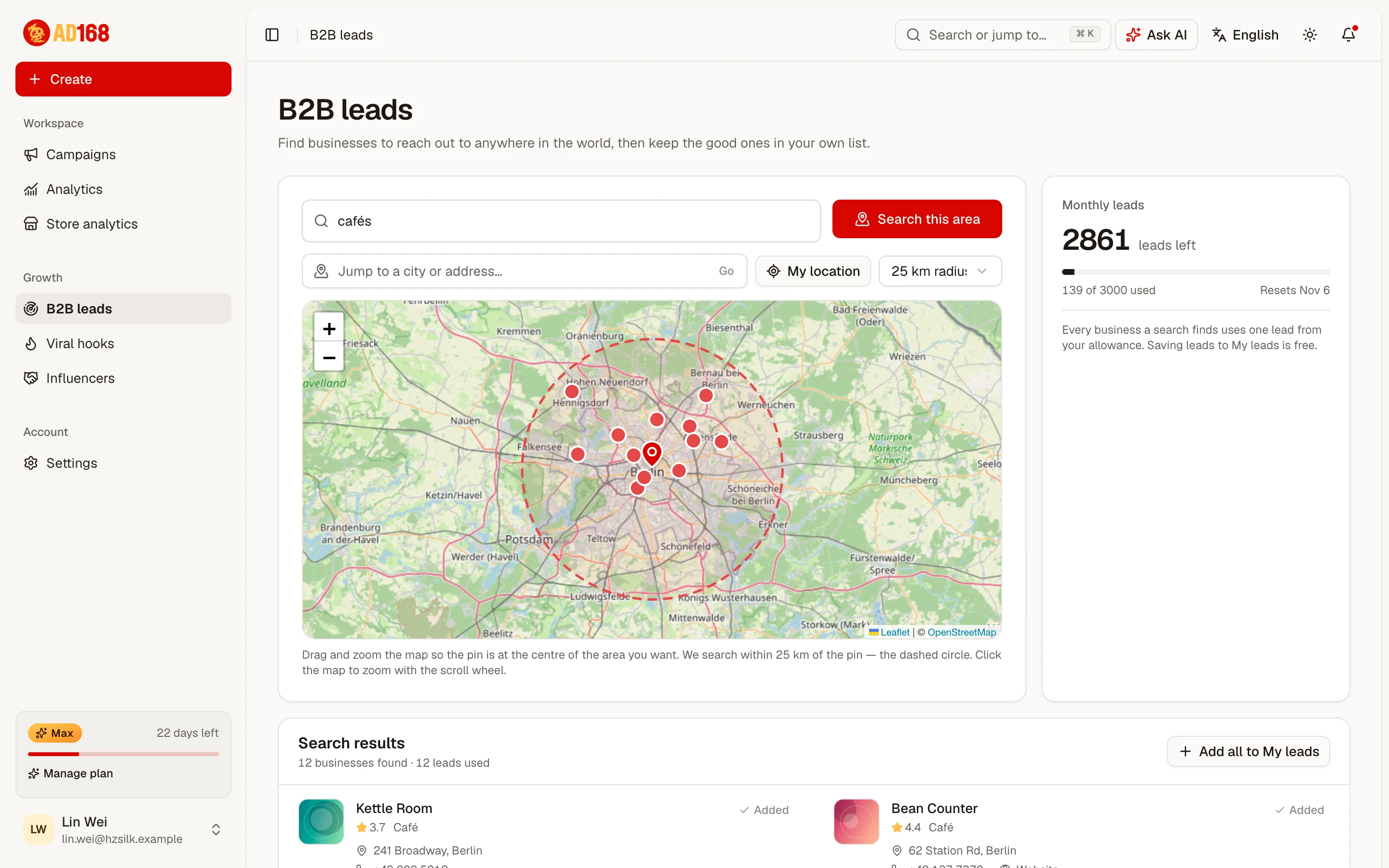Open English language selector
The width and height of the screenshot is (1389, 868).
pos(1245,35)
